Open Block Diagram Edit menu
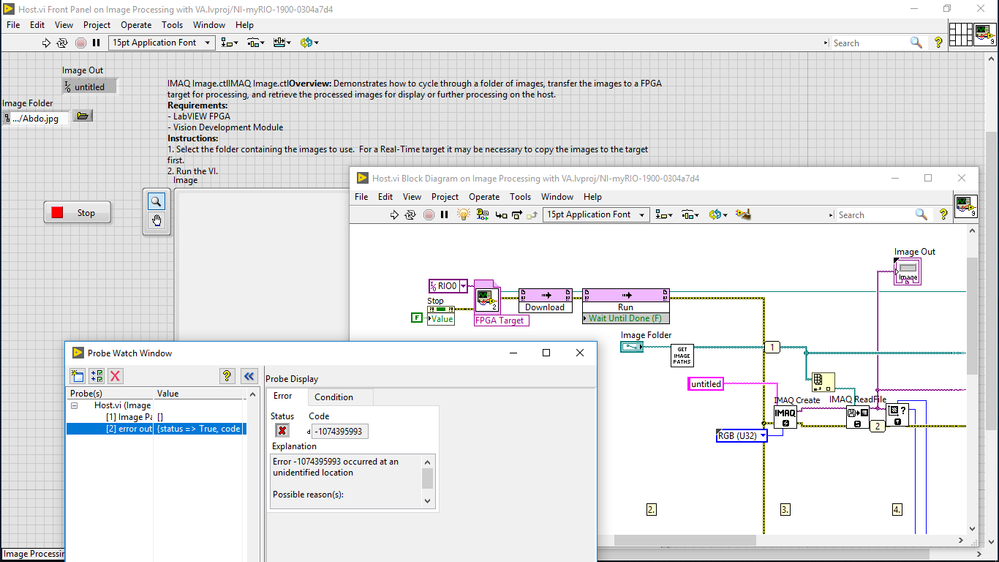 pos(385,197)
